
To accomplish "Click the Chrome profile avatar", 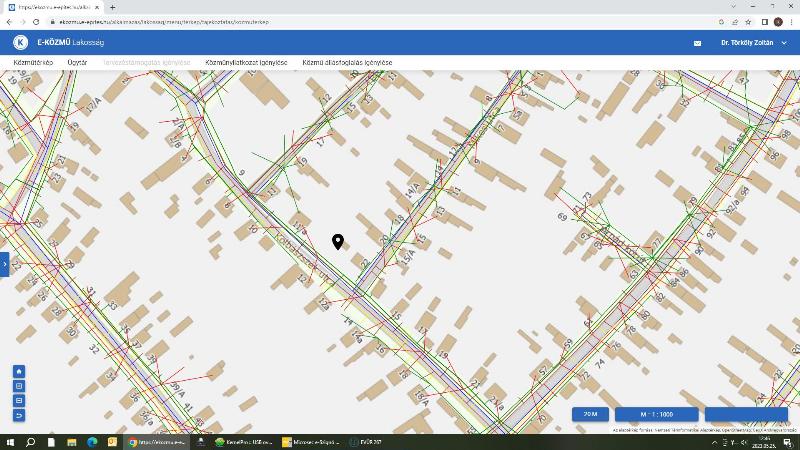I will pos(778,22).
